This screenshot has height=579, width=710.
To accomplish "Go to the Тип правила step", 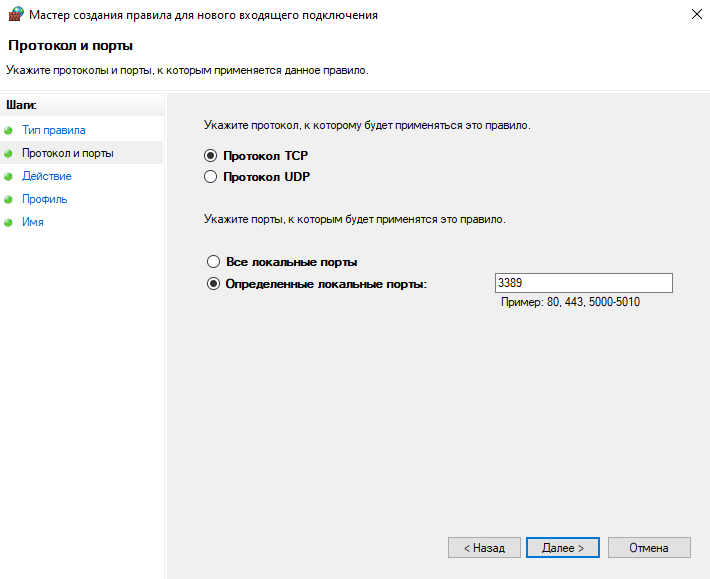I will [53, 130].
